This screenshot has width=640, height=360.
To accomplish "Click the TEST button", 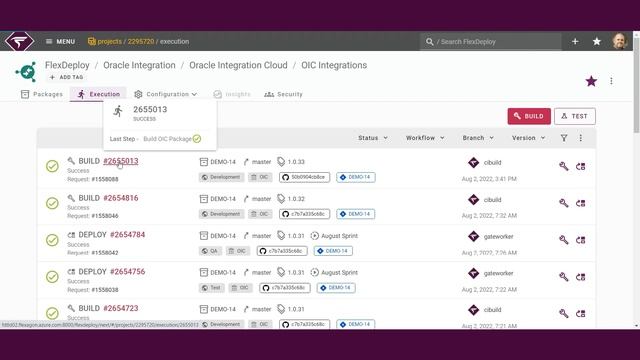I will pyautogui.click(x=575, y=116).
